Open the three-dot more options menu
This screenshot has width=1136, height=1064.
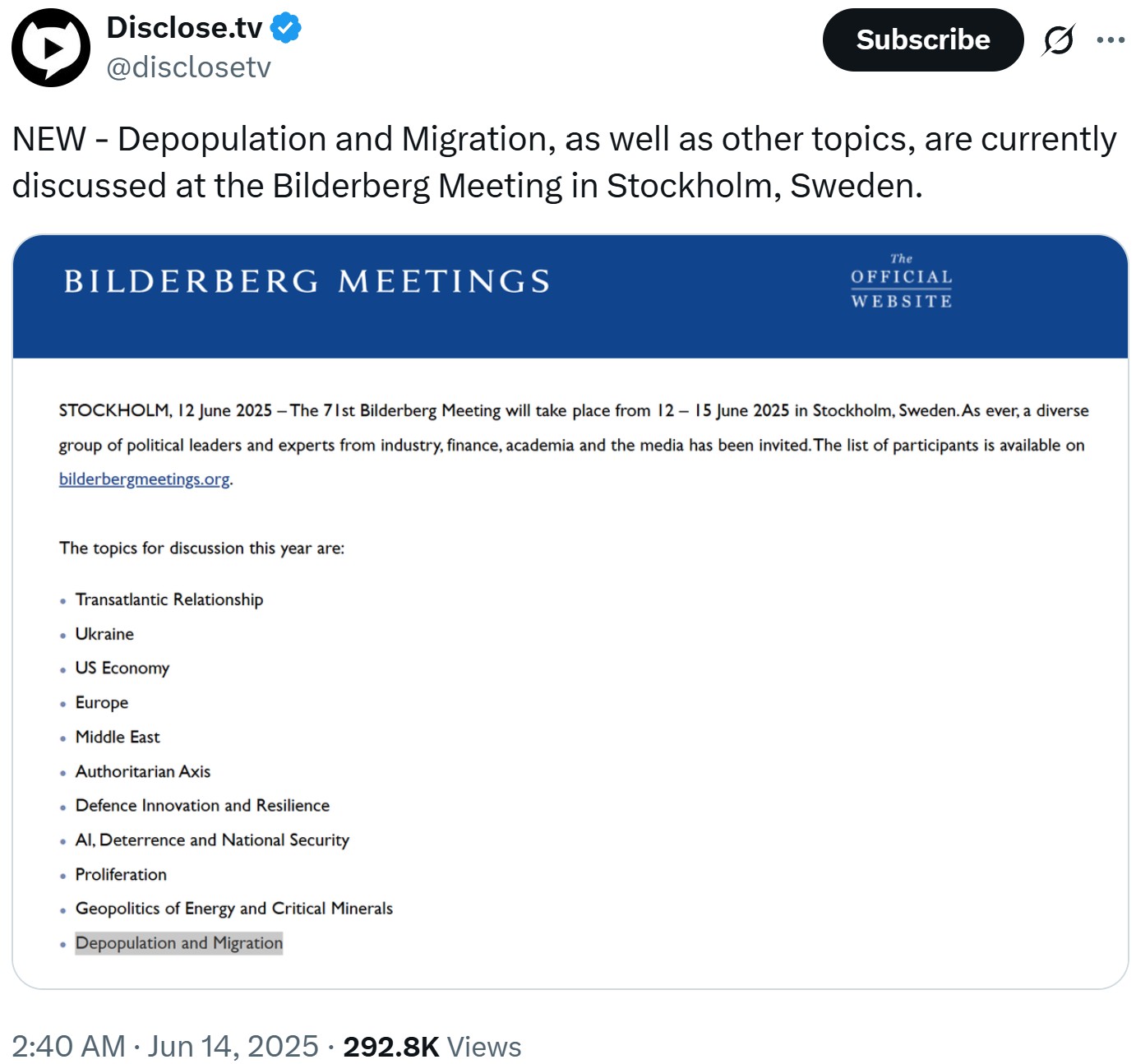point(1111,39)
